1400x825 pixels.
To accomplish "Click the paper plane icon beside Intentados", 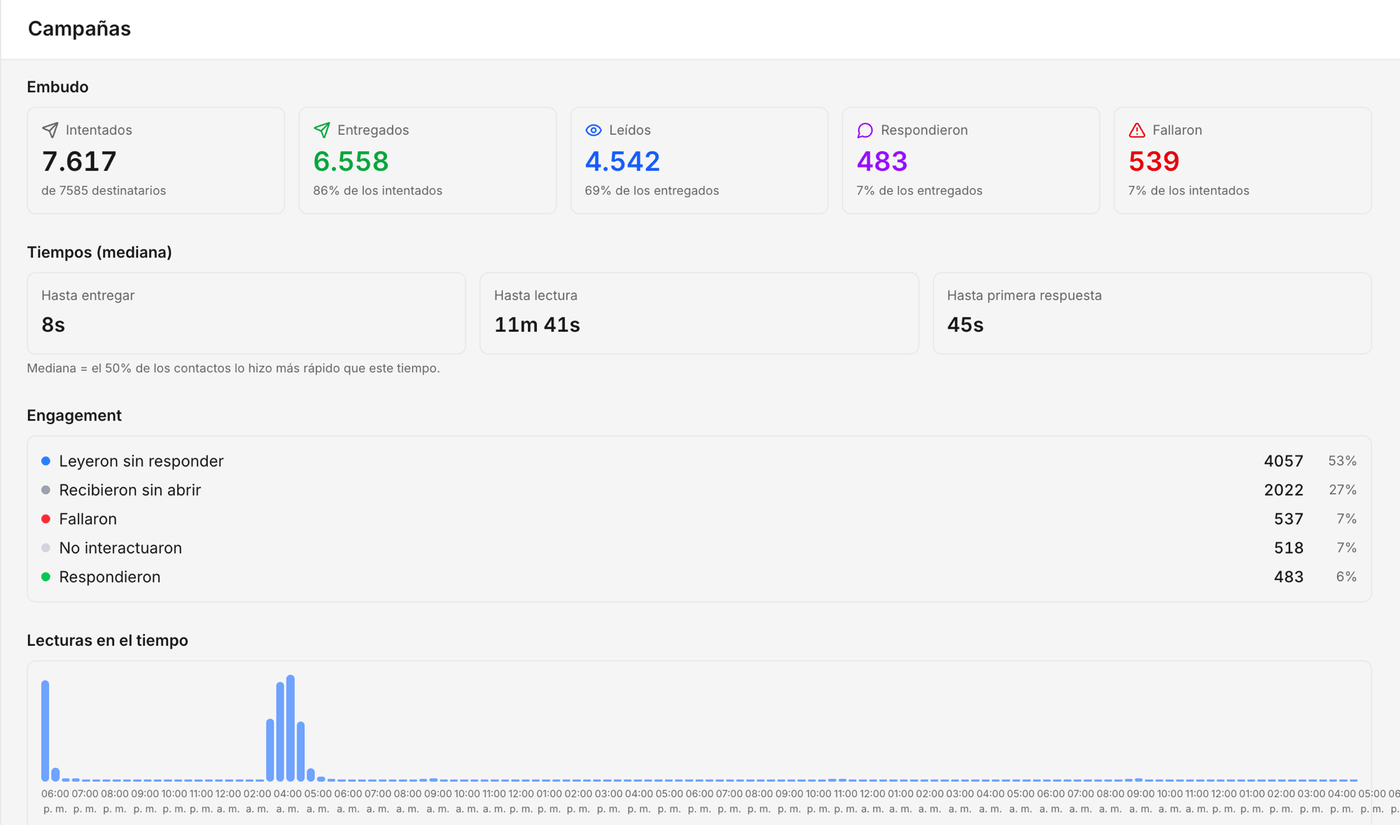I will (x=50, y=130).
